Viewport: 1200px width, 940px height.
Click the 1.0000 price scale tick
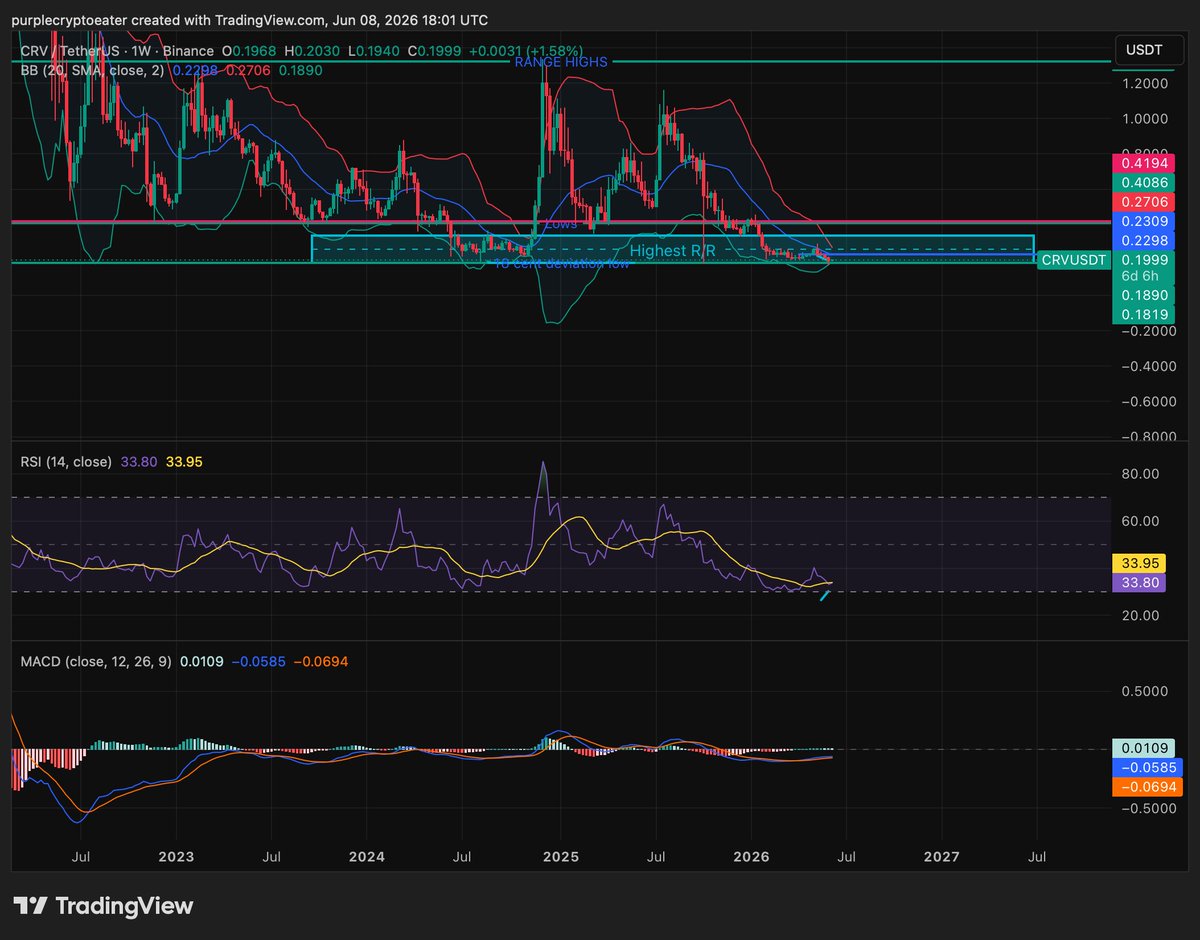(1146, 119)
